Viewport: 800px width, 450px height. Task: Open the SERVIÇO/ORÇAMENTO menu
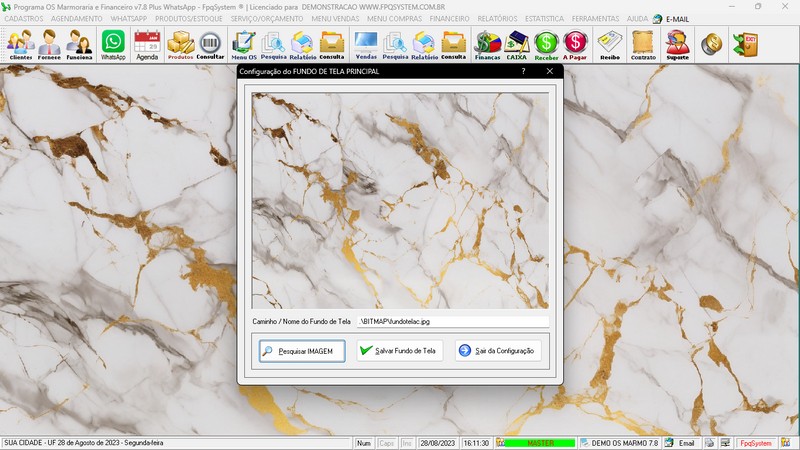pyautogui.click(x=267, y=19)
